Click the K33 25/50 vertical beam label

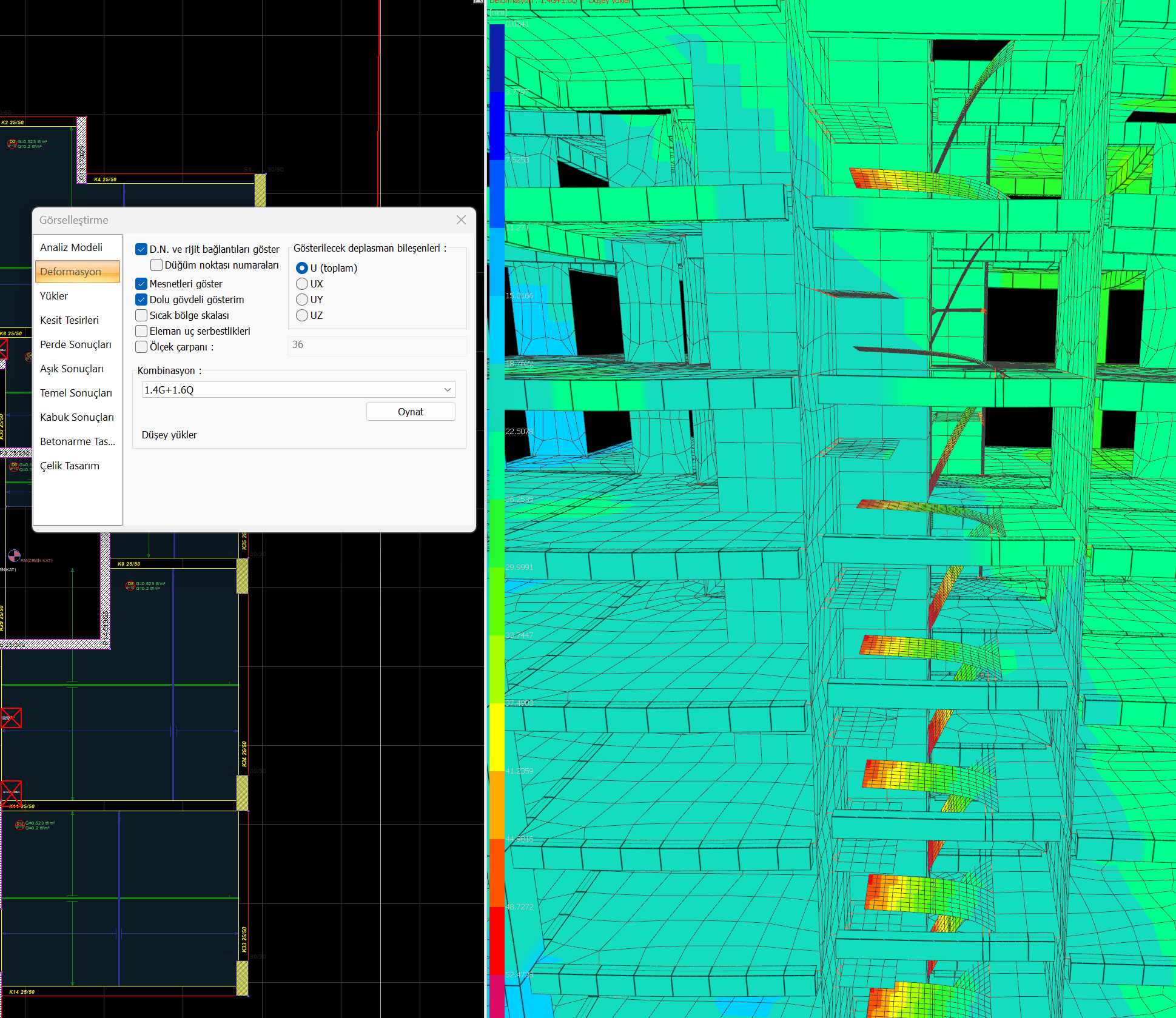point(244,939)
